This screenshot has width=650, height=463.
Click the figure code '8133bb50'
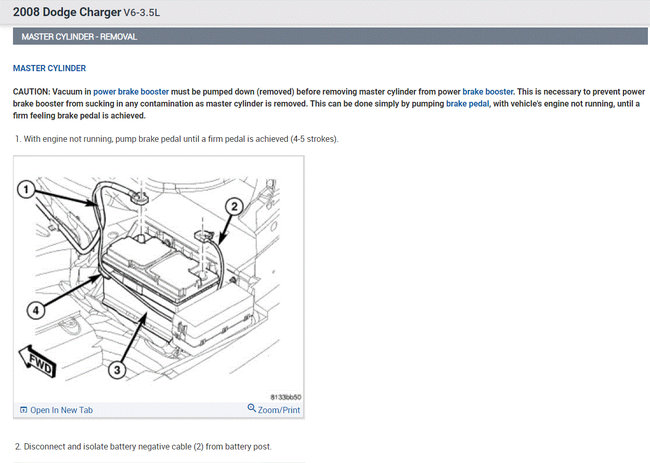pos(286,397)
